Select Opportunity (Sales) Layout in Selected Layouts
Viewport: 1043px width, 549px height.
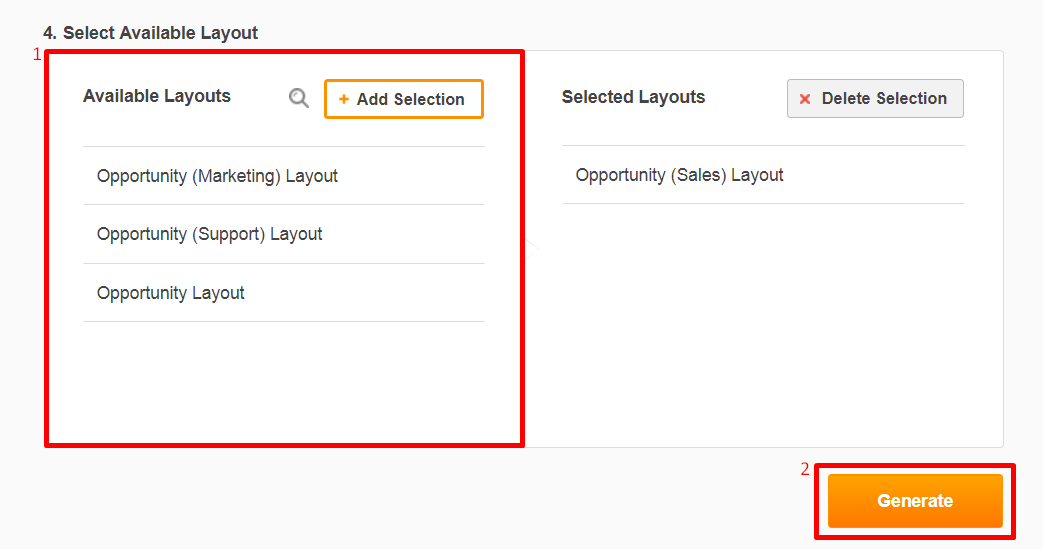coord(763,175)
